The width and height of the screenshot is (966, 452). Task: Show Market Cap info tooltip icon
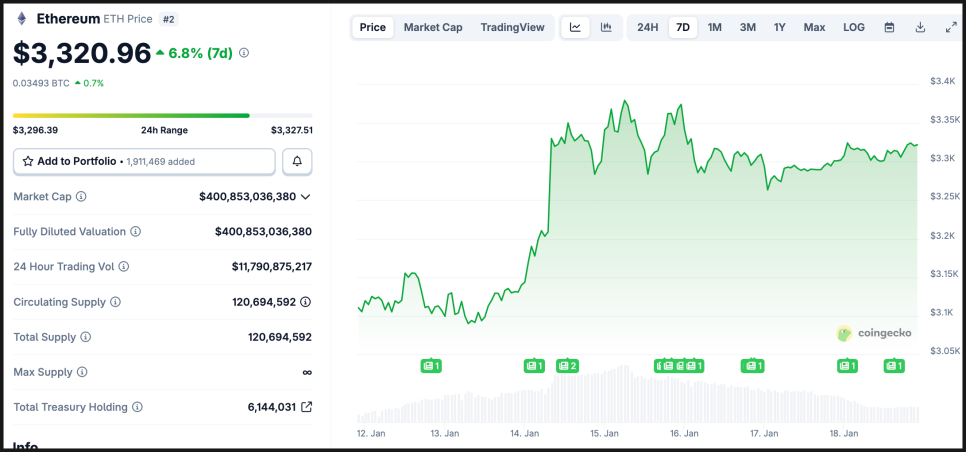pos(81,197)
